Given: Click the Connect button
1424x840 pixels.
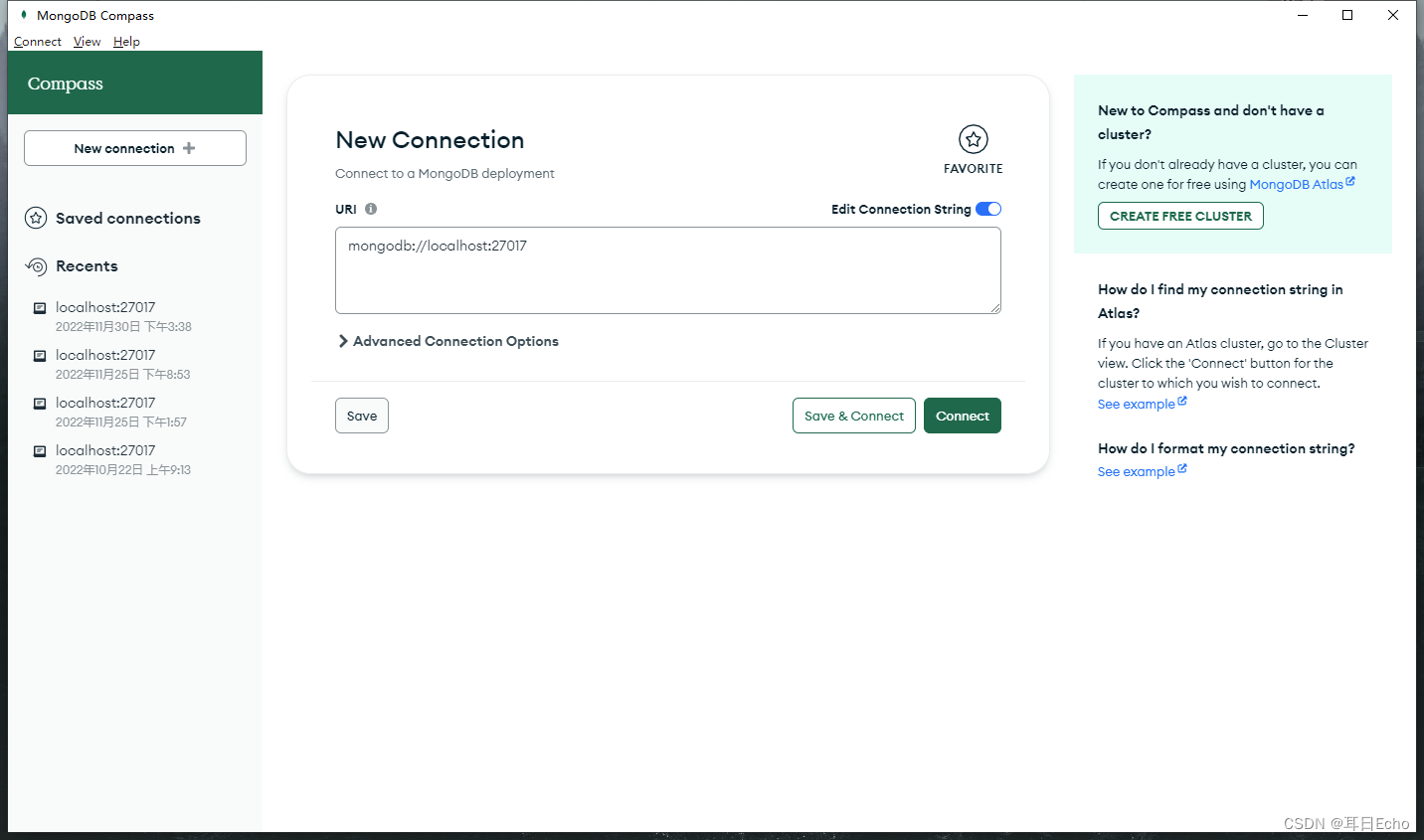Looking at the screenshot, I should 962,416.
